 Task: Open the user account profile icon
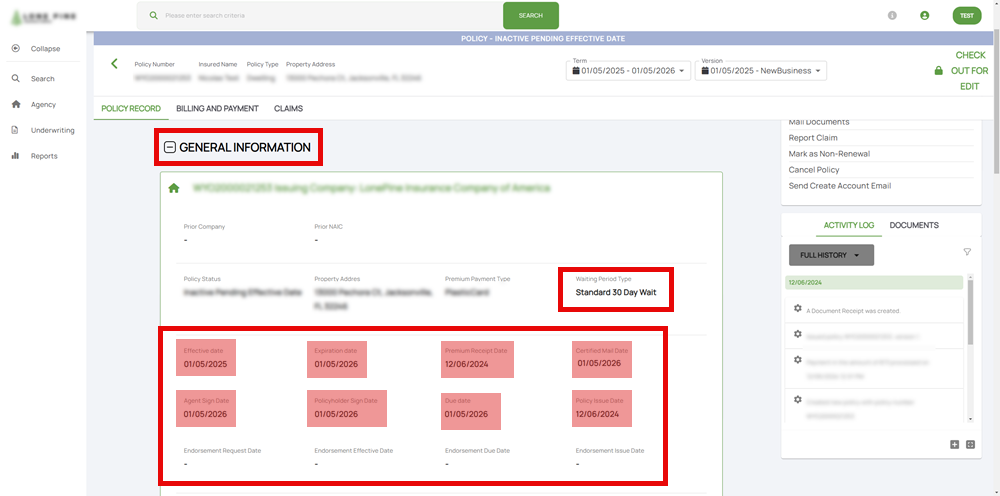tap(924, 16)
